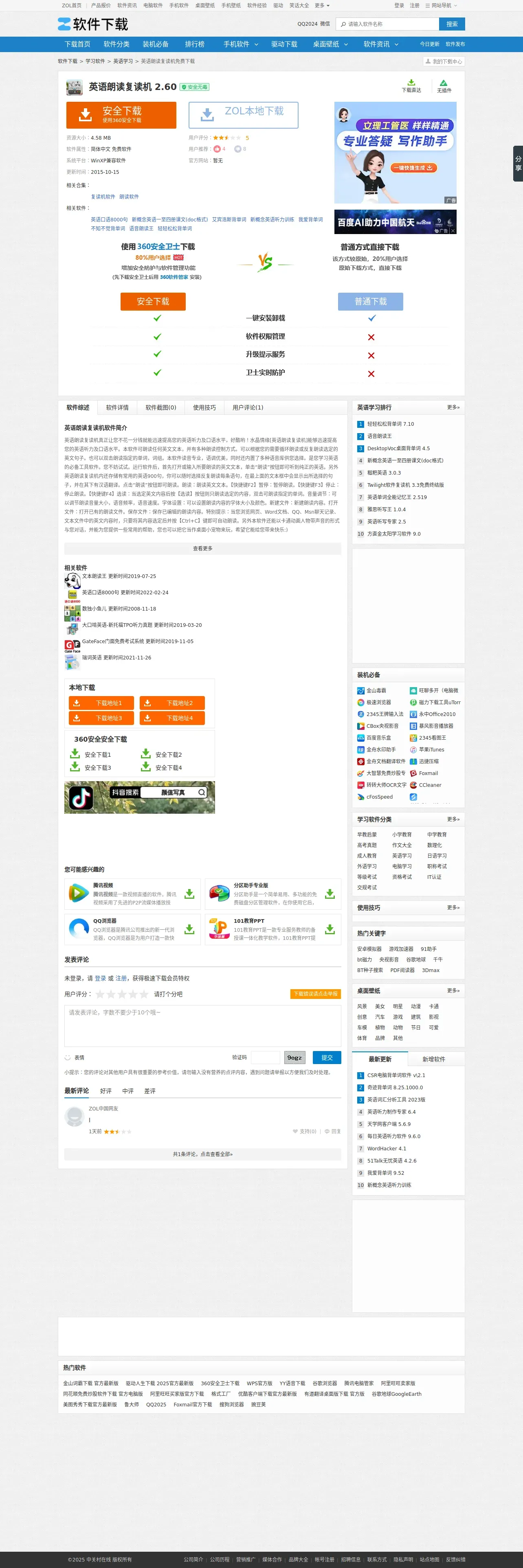
Task: Click download arrow beside 腾讯视频
Action: point(189,893)
